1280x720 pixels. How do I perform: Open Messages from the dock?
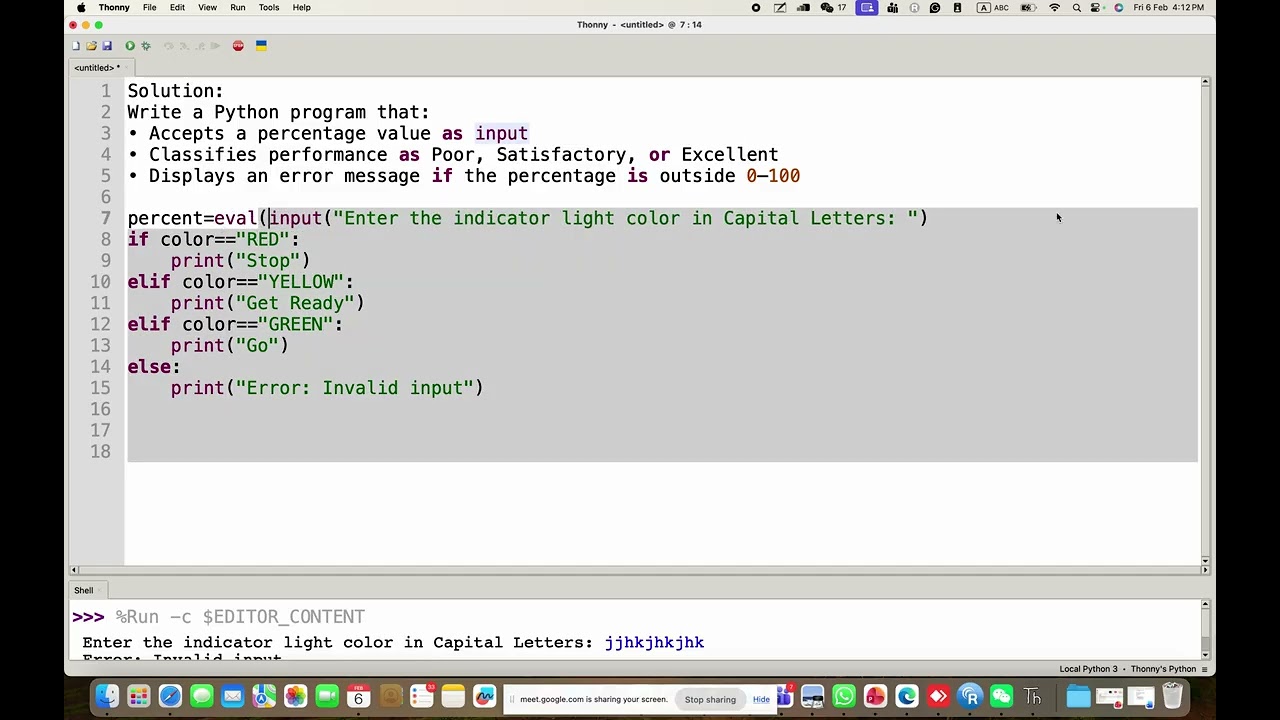click(x=201, y=696)
